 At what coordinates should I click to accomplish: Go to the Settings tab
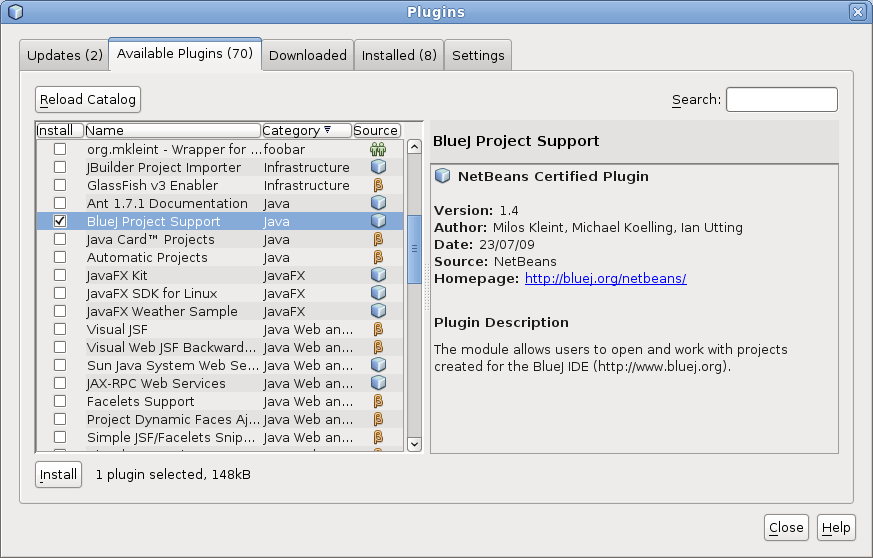[x=478, y=55]
